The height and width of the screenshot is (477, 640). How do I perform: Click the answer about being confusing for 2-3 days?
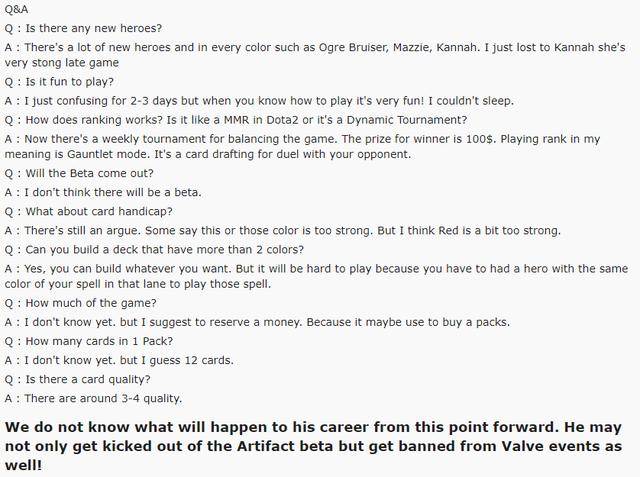(259, 101)
